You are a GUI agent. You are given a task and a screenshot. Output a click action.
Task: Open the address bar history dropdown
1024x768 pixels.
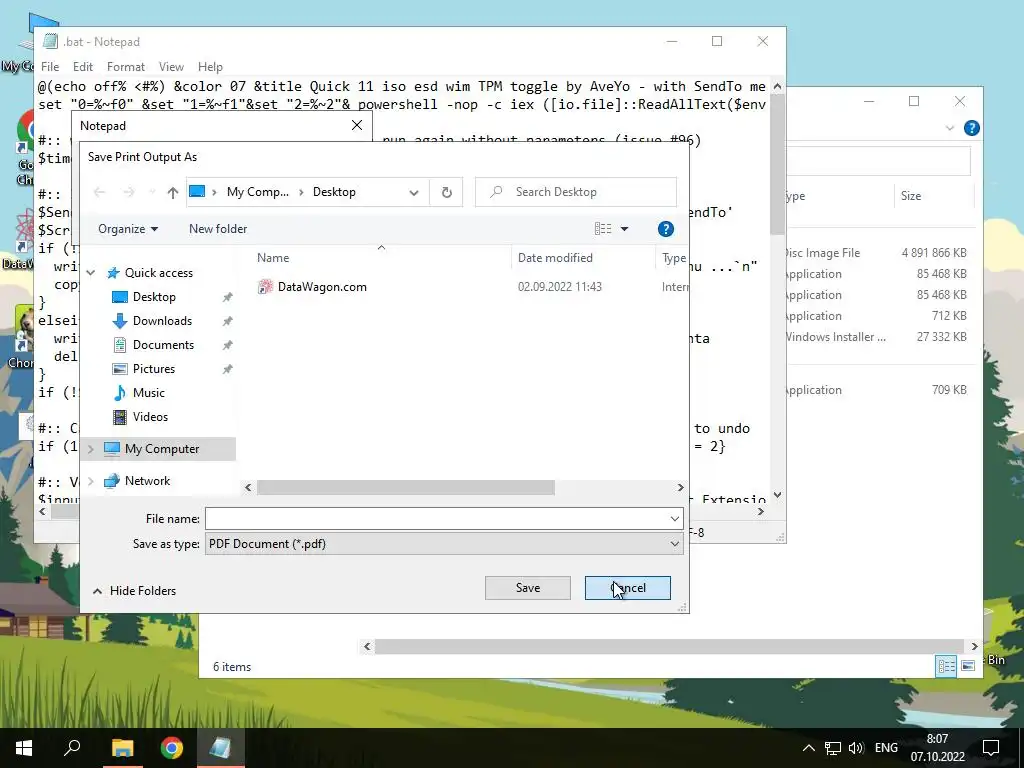pos(414,193)
